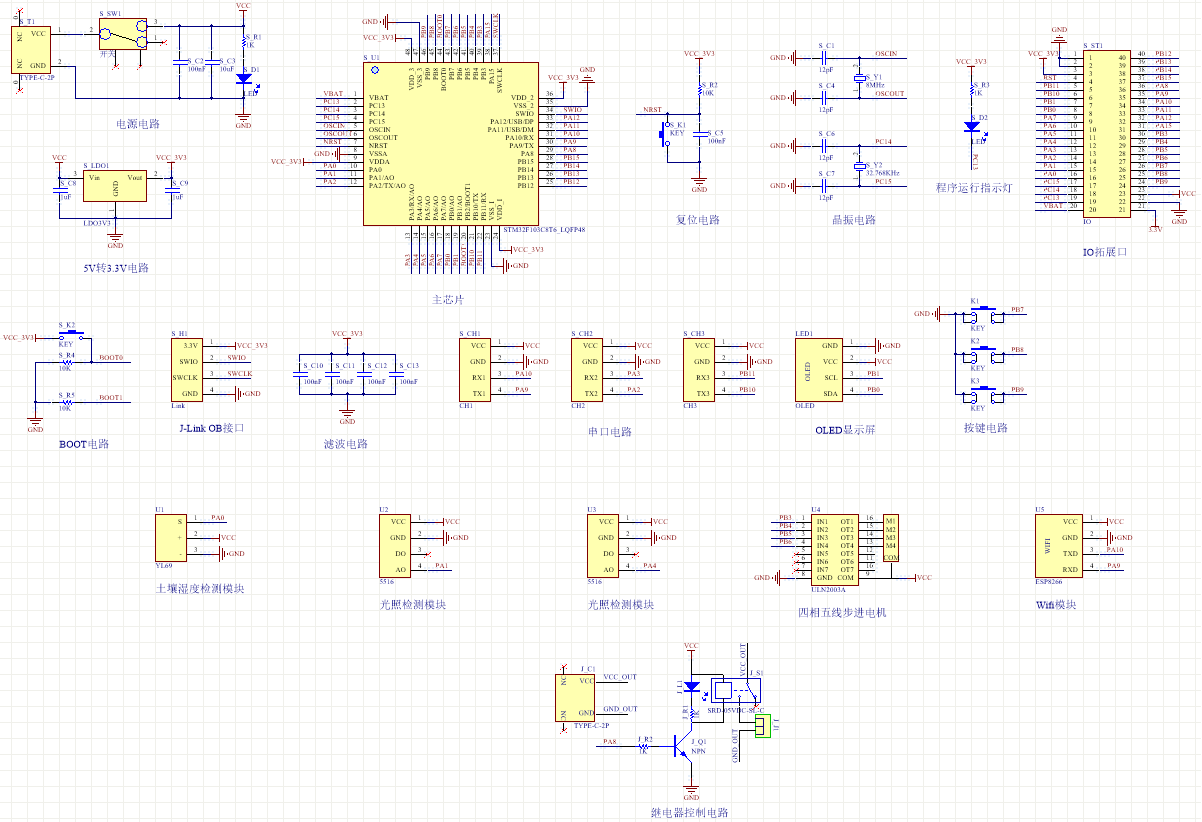
Task: Select the Y2 32.768KHz crystal symbol
Action: click(x=858, y=165)
